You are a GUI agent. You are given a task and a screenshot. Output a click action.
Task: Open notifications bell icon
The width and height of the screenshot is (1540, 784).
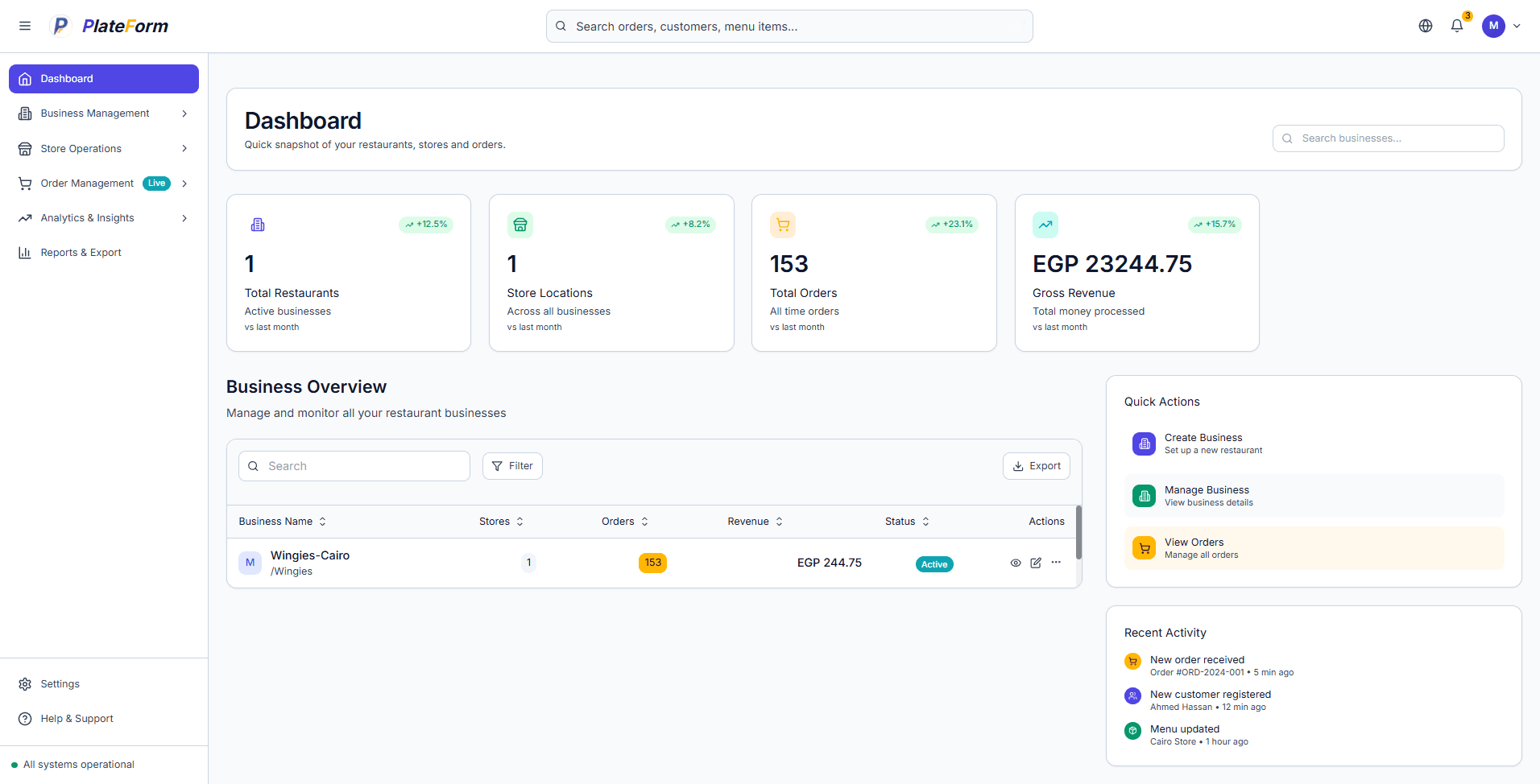click(x=1456, y=26)
